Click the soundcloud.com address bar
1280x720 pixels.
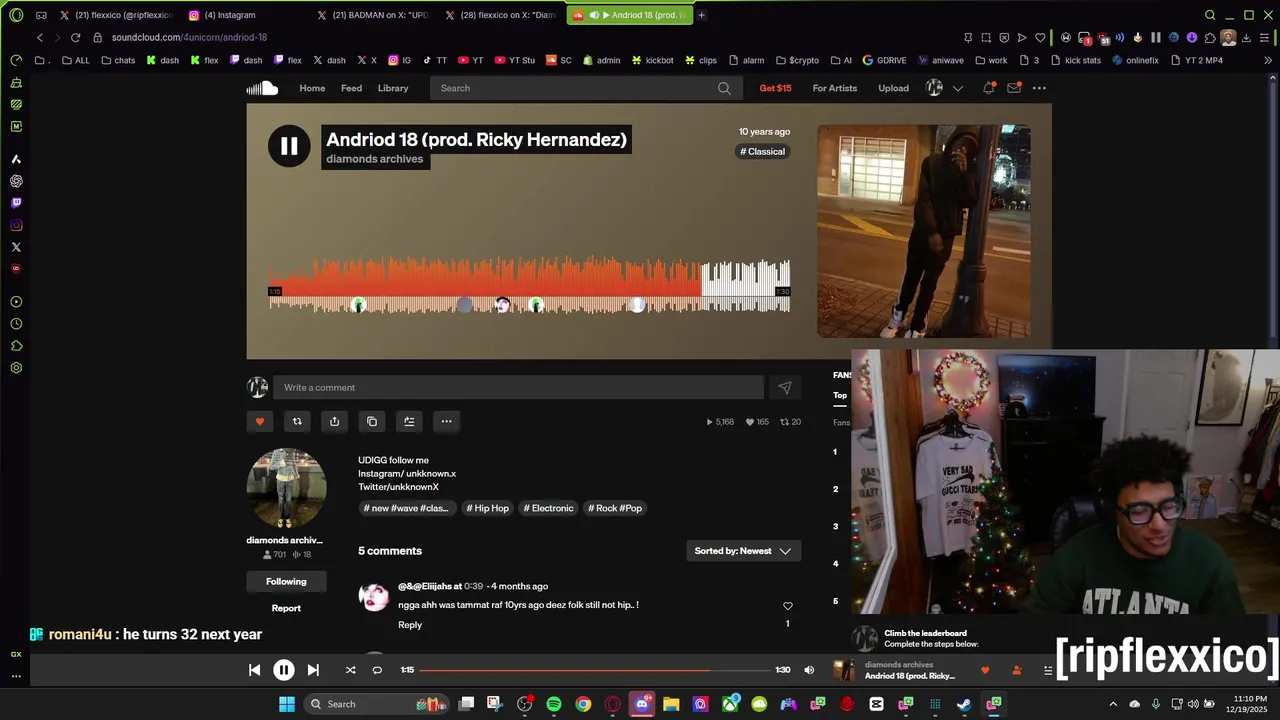188,37
